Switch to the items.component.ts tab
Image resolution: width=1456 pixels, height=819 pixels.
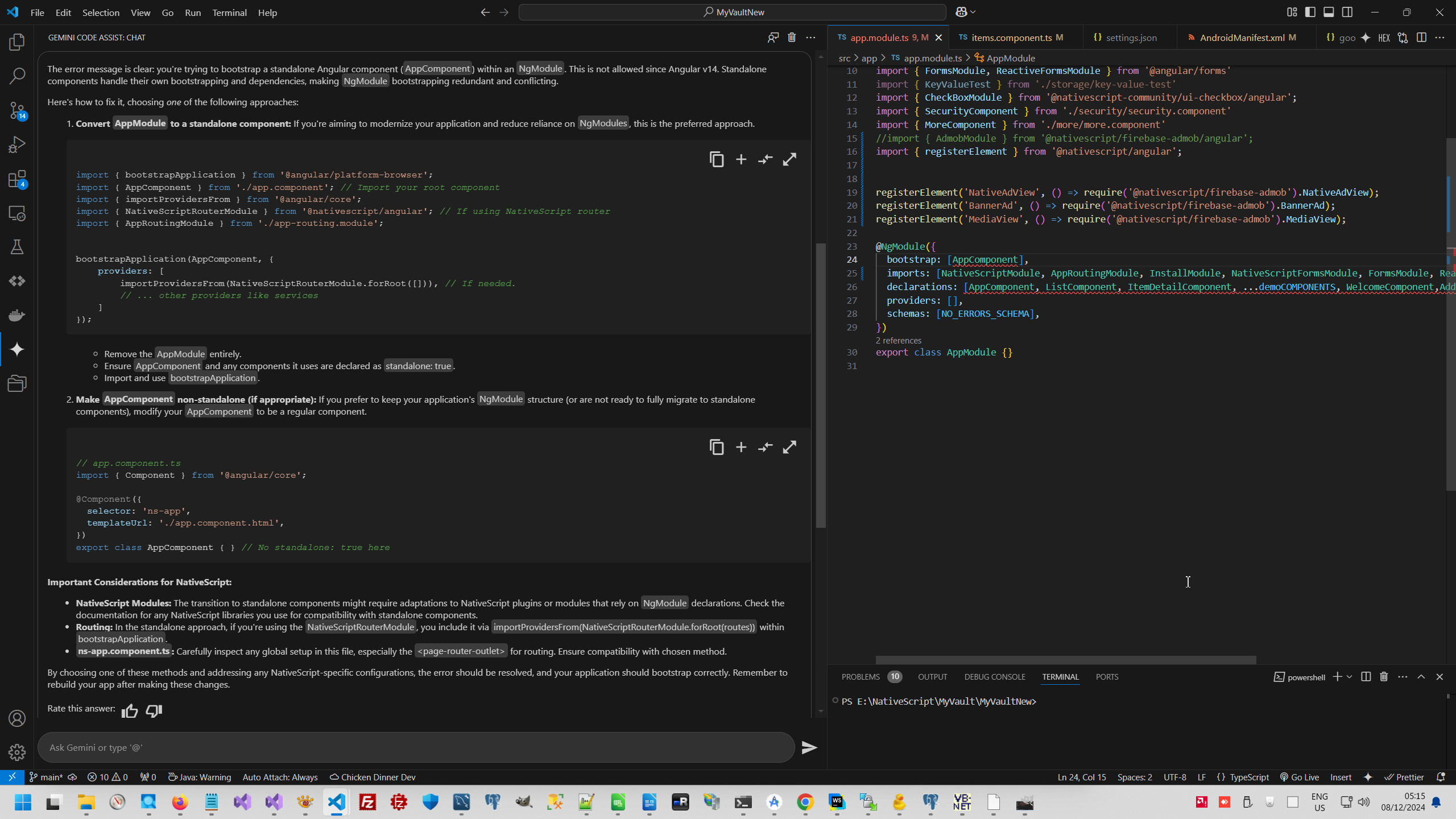(1011, 38)
